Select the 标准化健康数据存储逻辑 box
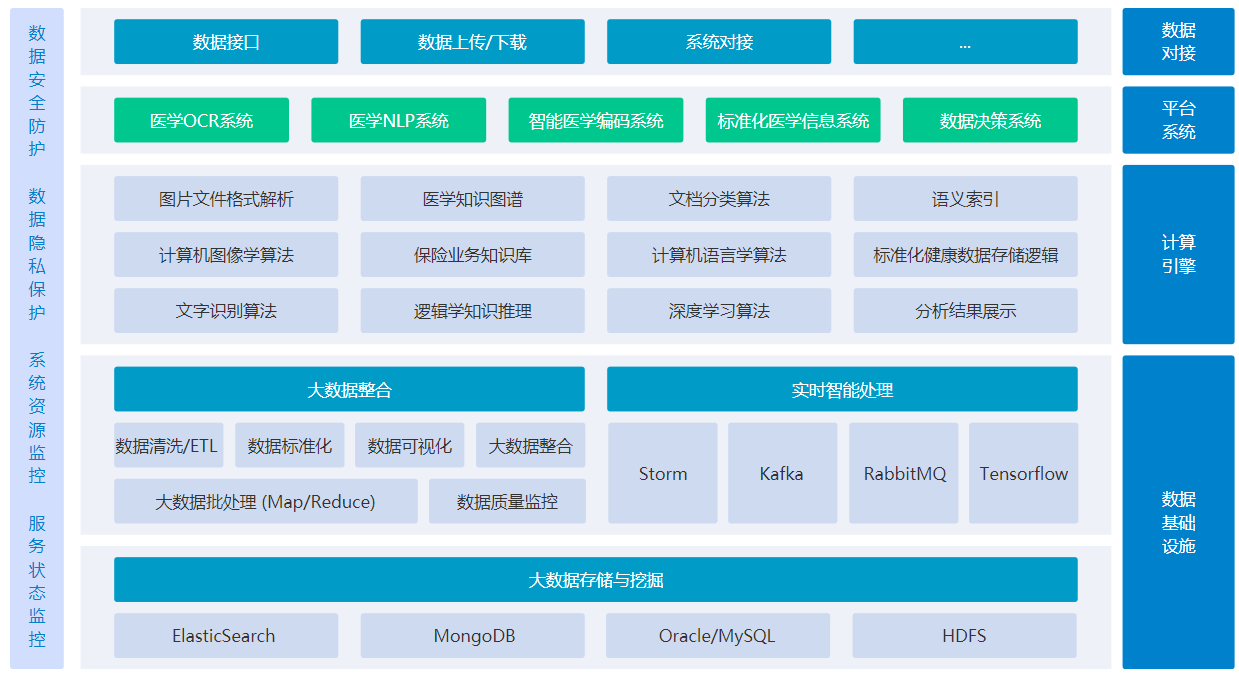This screenshot has width=1239, height=676. coord(965,255)
